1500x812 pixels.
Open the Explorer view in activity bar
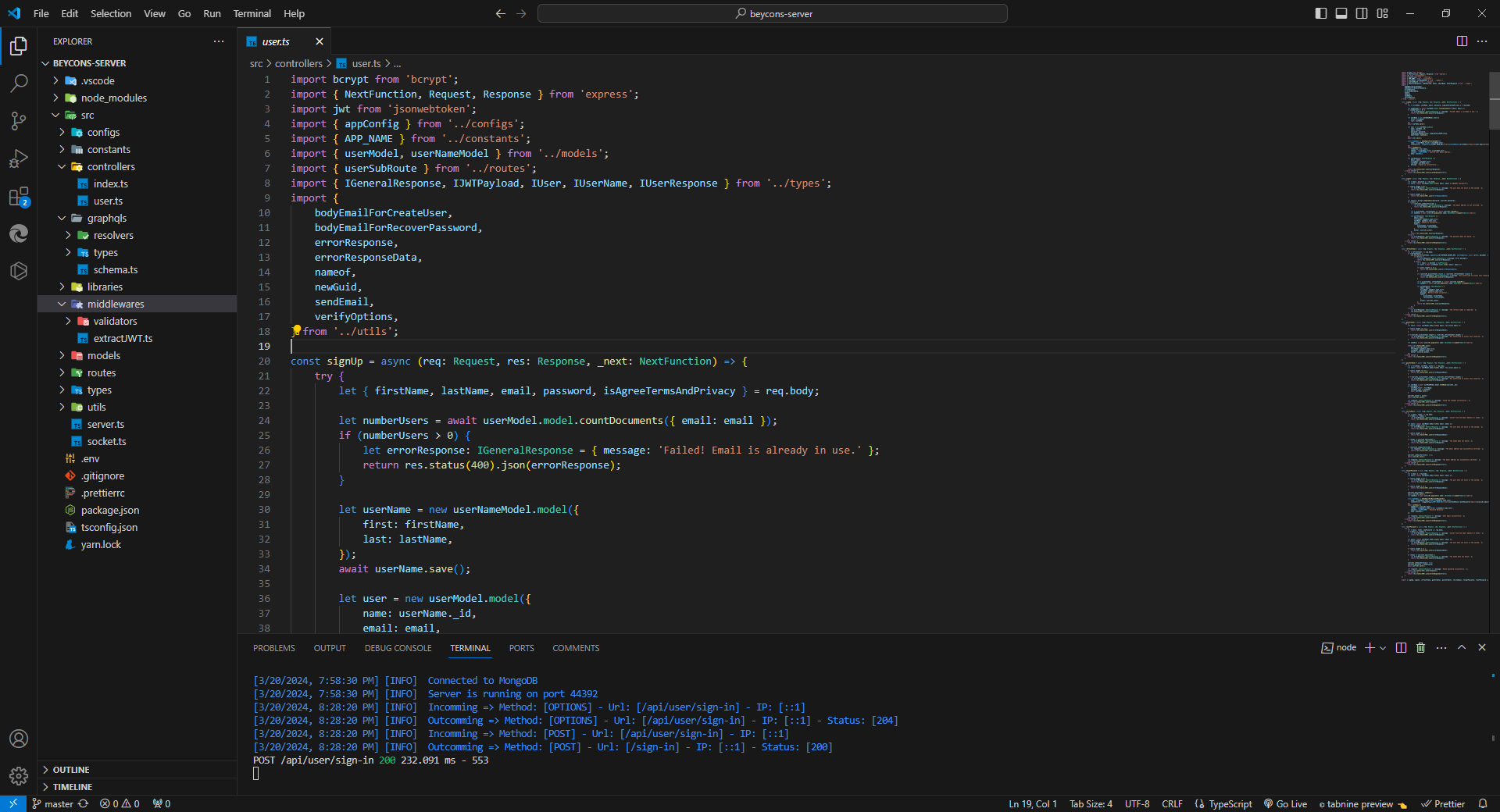pyautogui.click(x=19, y=46)
